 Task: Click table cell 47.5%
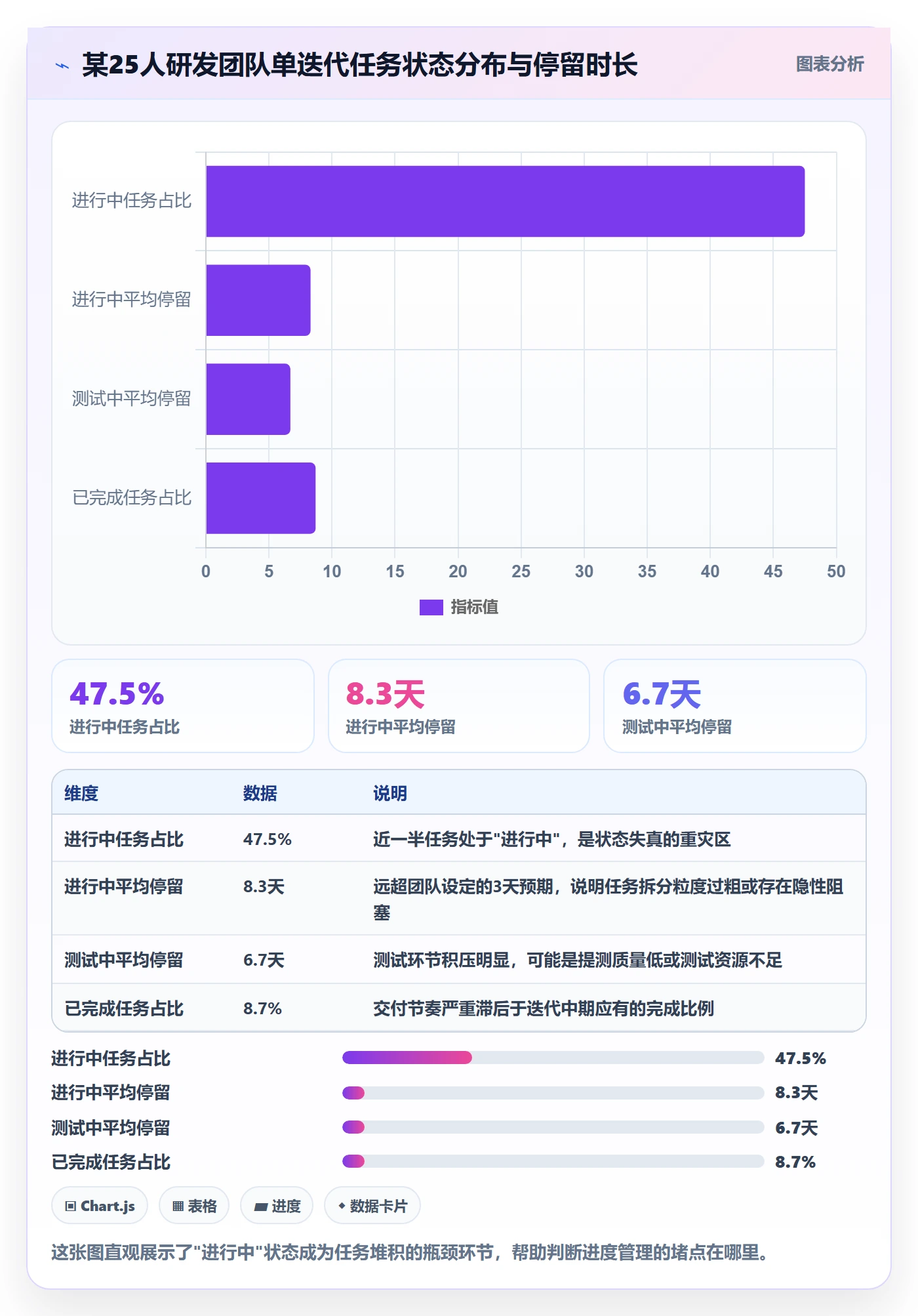pos(268,839)
